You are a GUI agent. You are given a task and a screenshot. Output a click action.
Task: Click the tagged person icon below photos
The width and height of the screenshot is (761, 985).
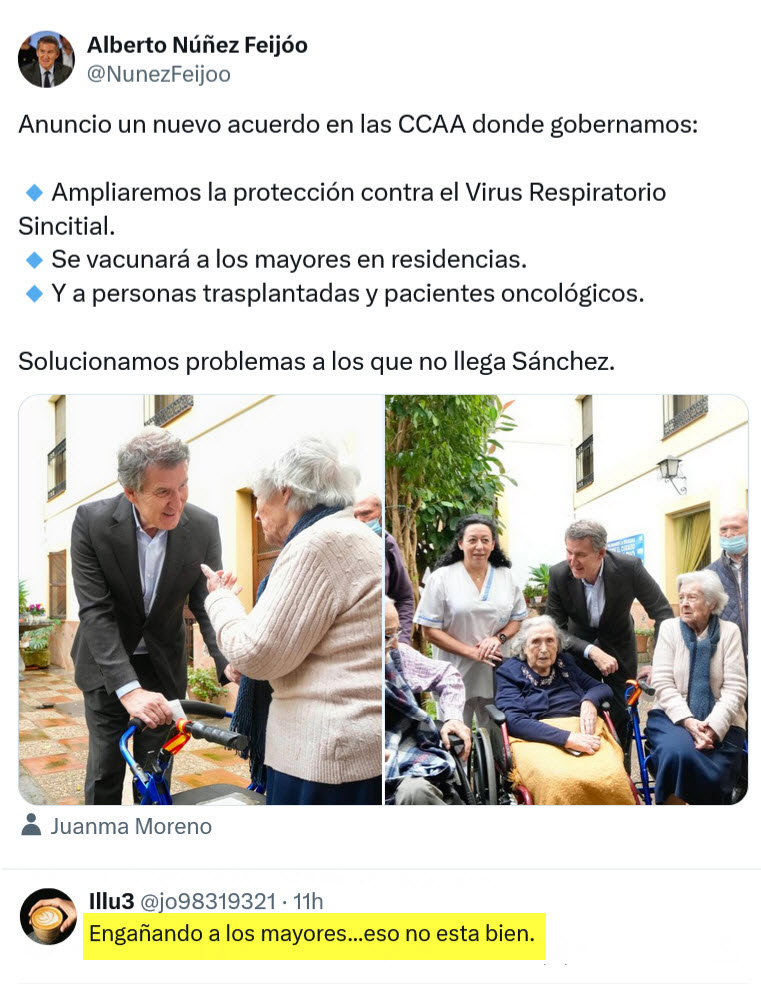point(31,825)
